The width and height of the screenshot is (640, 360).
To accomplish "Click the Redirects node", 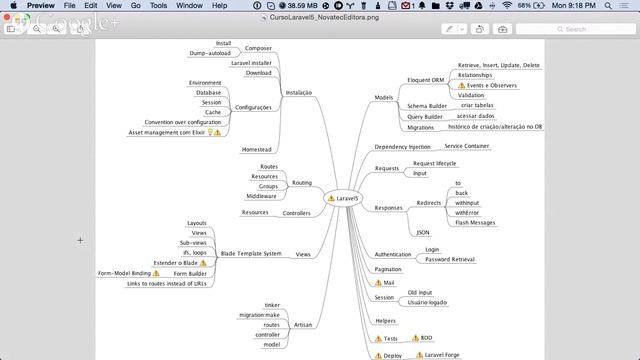I will [429, 203].
